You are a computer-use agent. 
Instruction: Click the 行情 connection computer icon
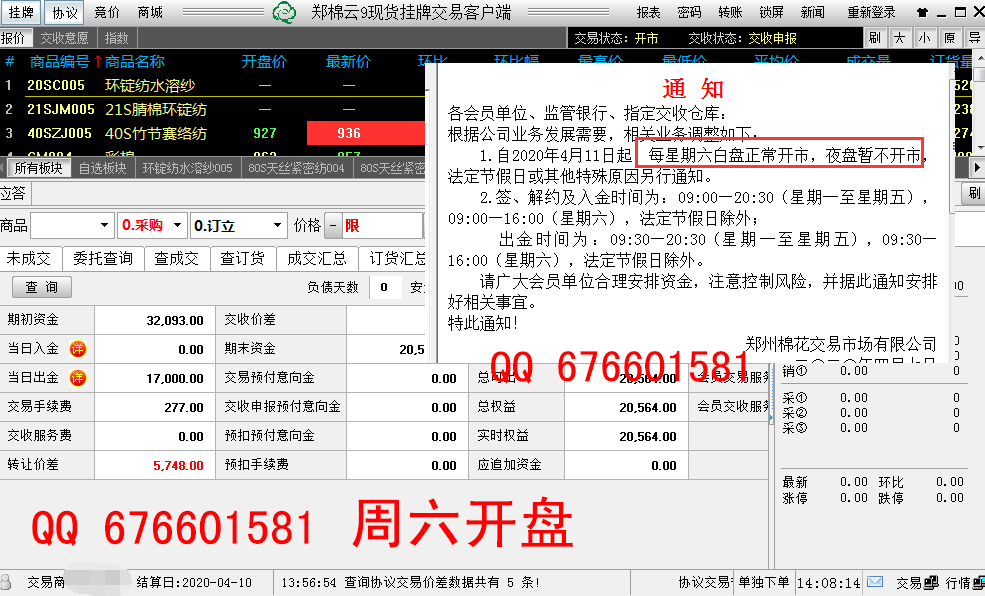(979, 582)
